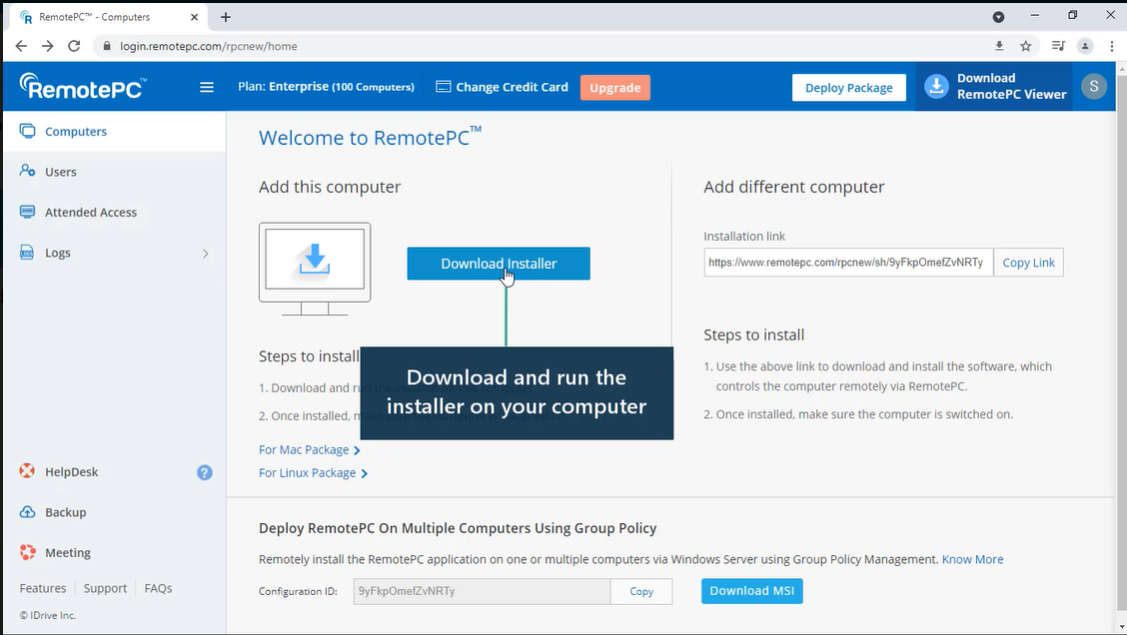The width and height of the screenshot is (1127, 635).
Task: Click the HelpDesk lifebuoy icon
Action: 27,471
